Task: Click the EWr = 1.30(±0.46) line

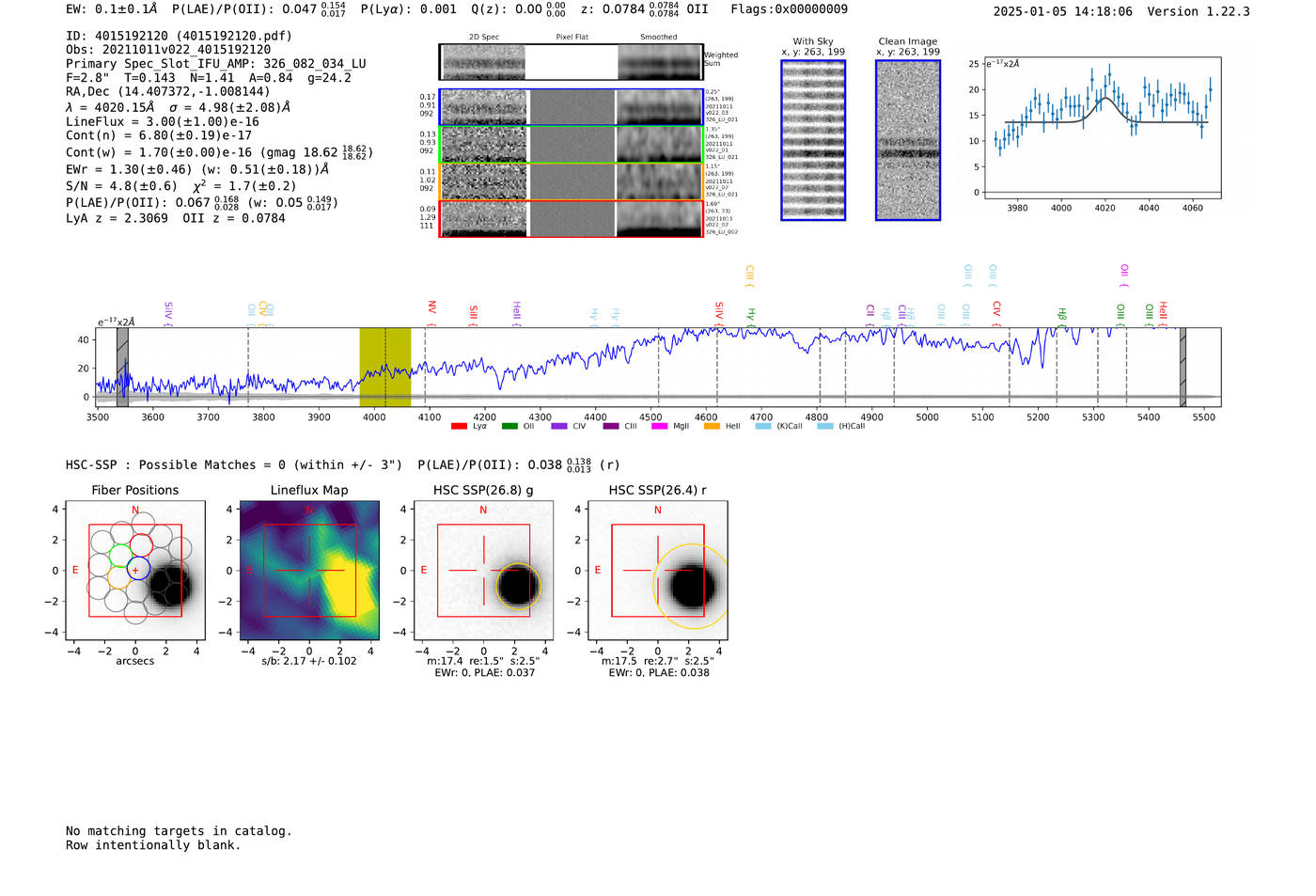Action: click(197, 170)
